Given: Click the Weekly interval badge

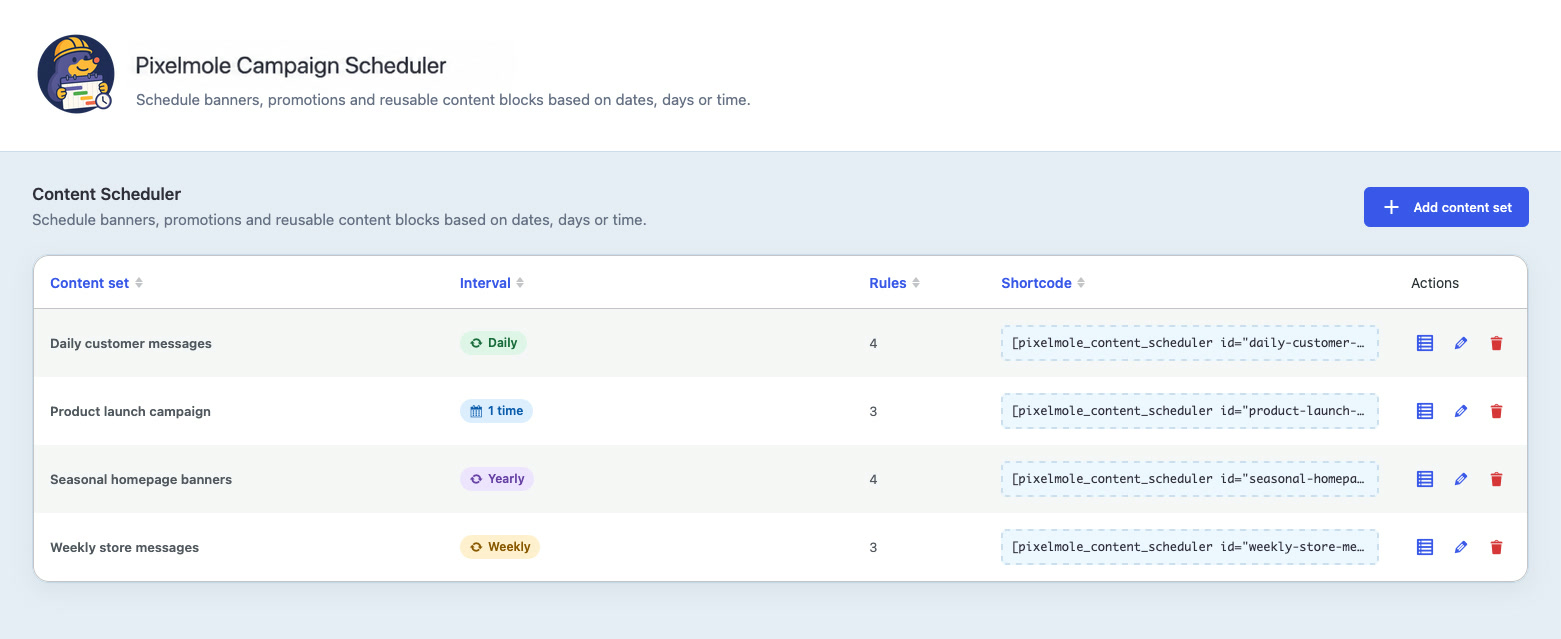Looking at the screenshot, I should 500,547.
